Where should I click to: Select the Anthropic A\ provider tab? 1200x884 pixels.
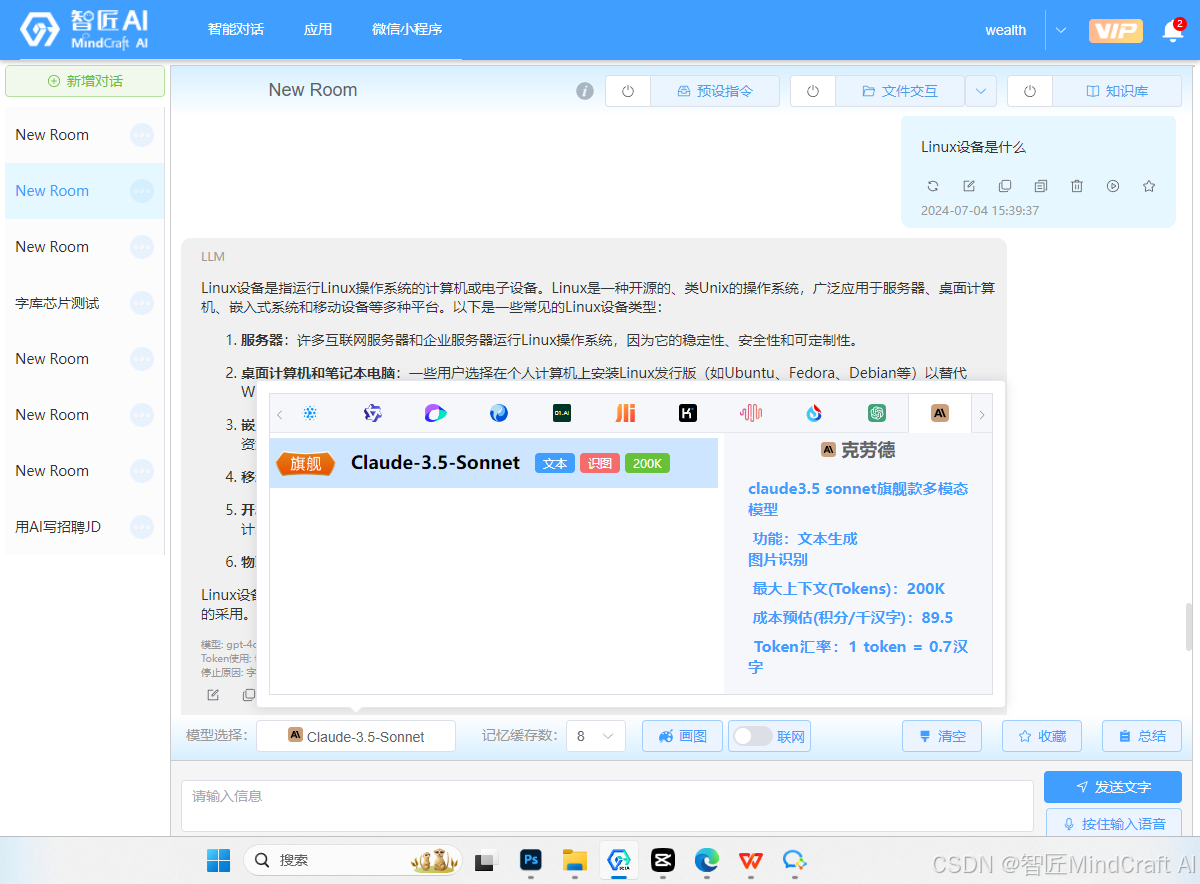pyautogui.click(x=940, y=413)
